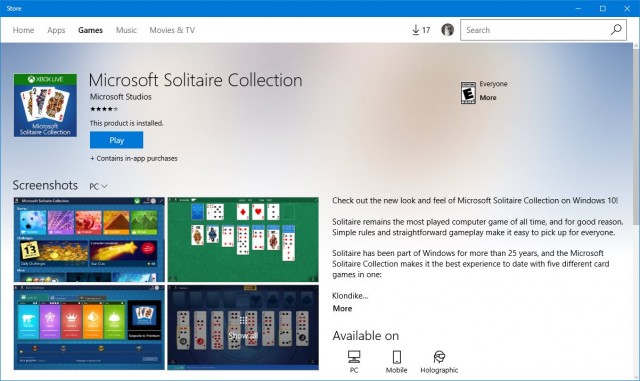Click the Microsoft Solitaire Collection app tile
Viewport: 640px width, 381px height.
[x=45, y=105]
